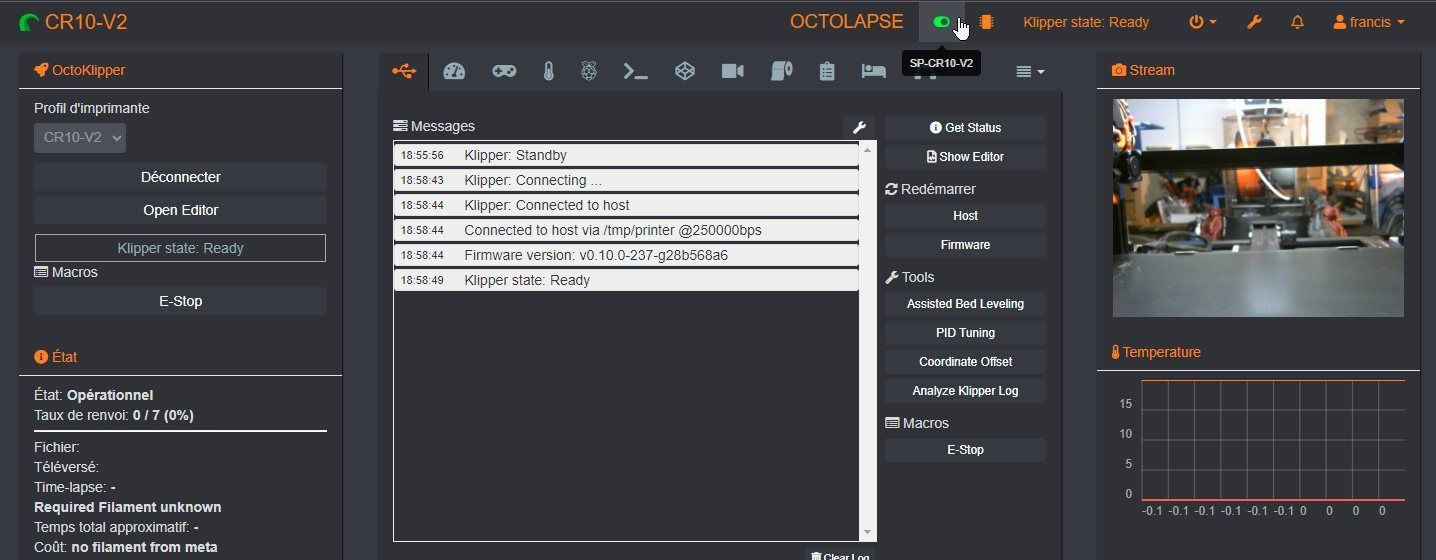This screenshot has width=1436, height=560.
Task: Open the Raspberry Pi tab
Action: [589, 71]
